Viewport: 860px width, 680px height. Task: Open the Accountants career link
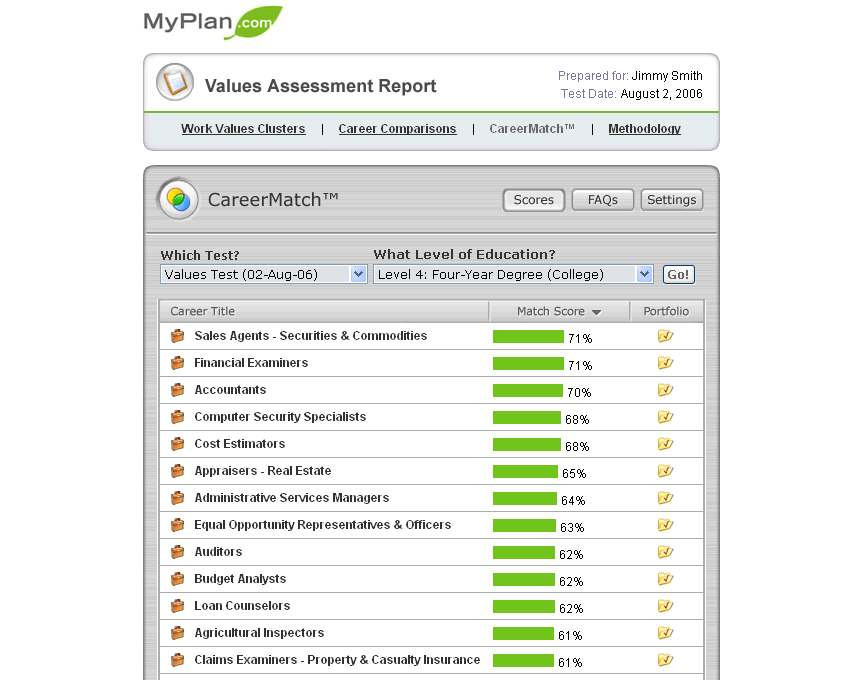point(230,390)
